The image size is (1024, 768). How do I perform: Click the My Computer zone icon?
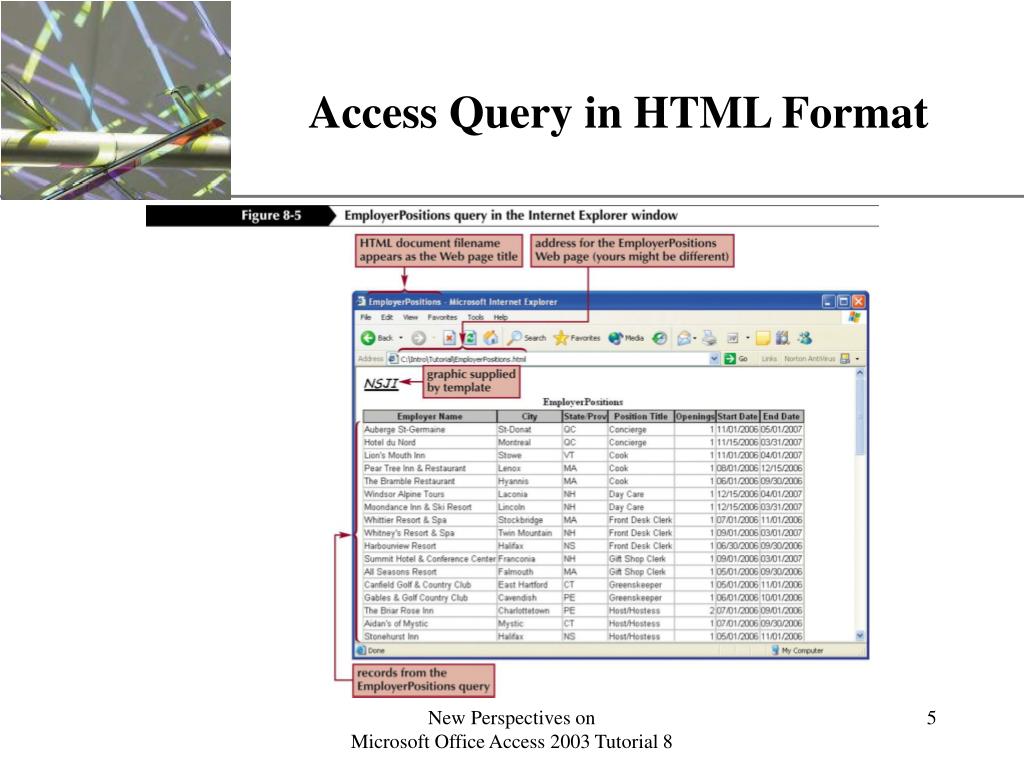click(x=775, y=650)
